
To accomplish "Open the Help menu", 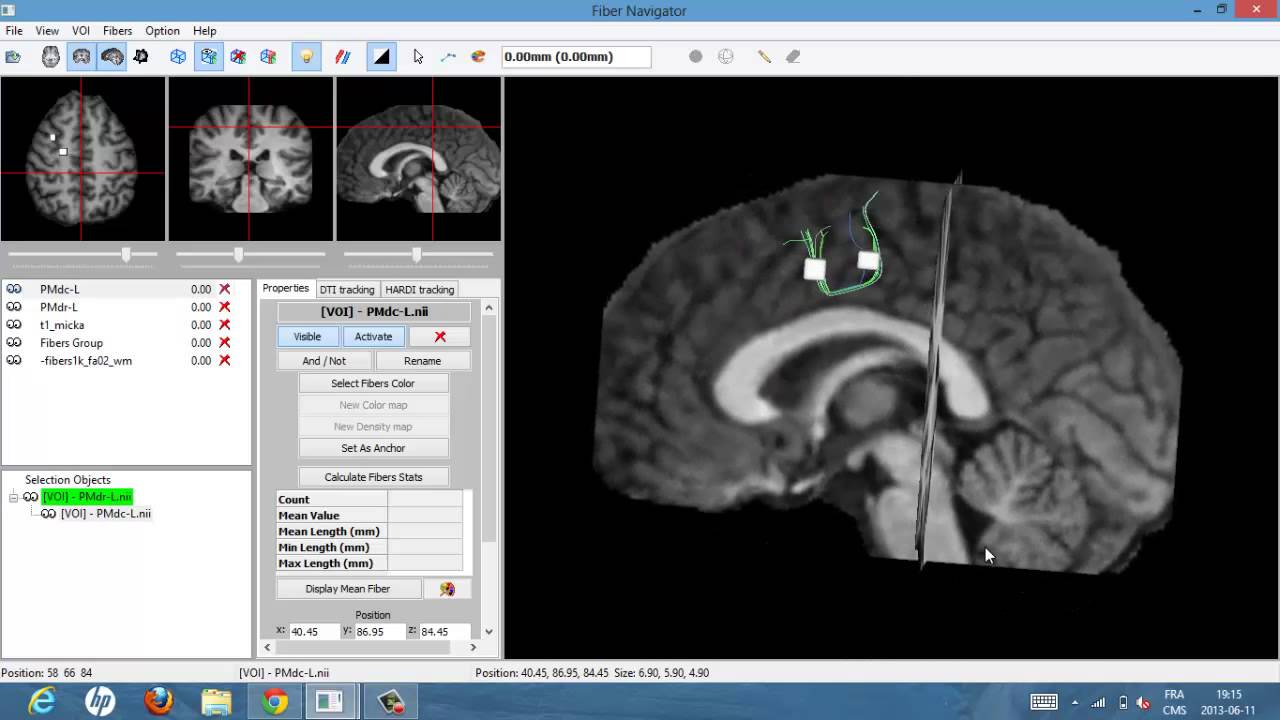I will (x=204, y=31).
